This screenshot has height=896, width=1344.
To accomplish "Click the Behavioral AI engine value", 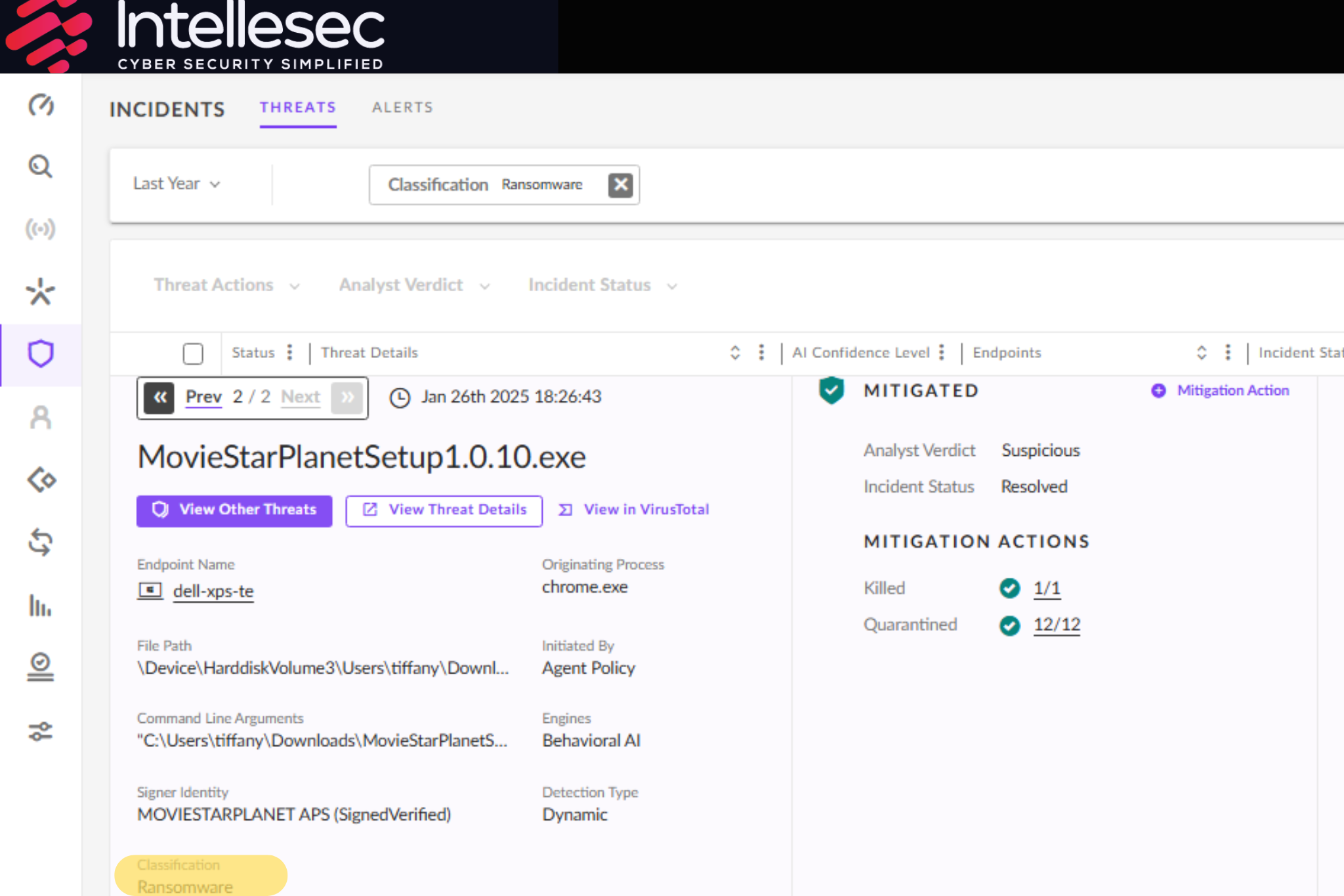I will tap(591, 741).
